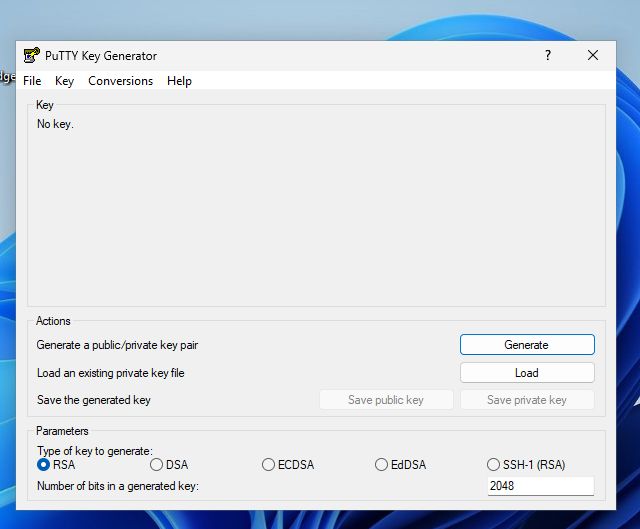Image resolution: width=640 pixels, height=529 pixels.
Task: Choose the DSA radio button
Action: 157,465
